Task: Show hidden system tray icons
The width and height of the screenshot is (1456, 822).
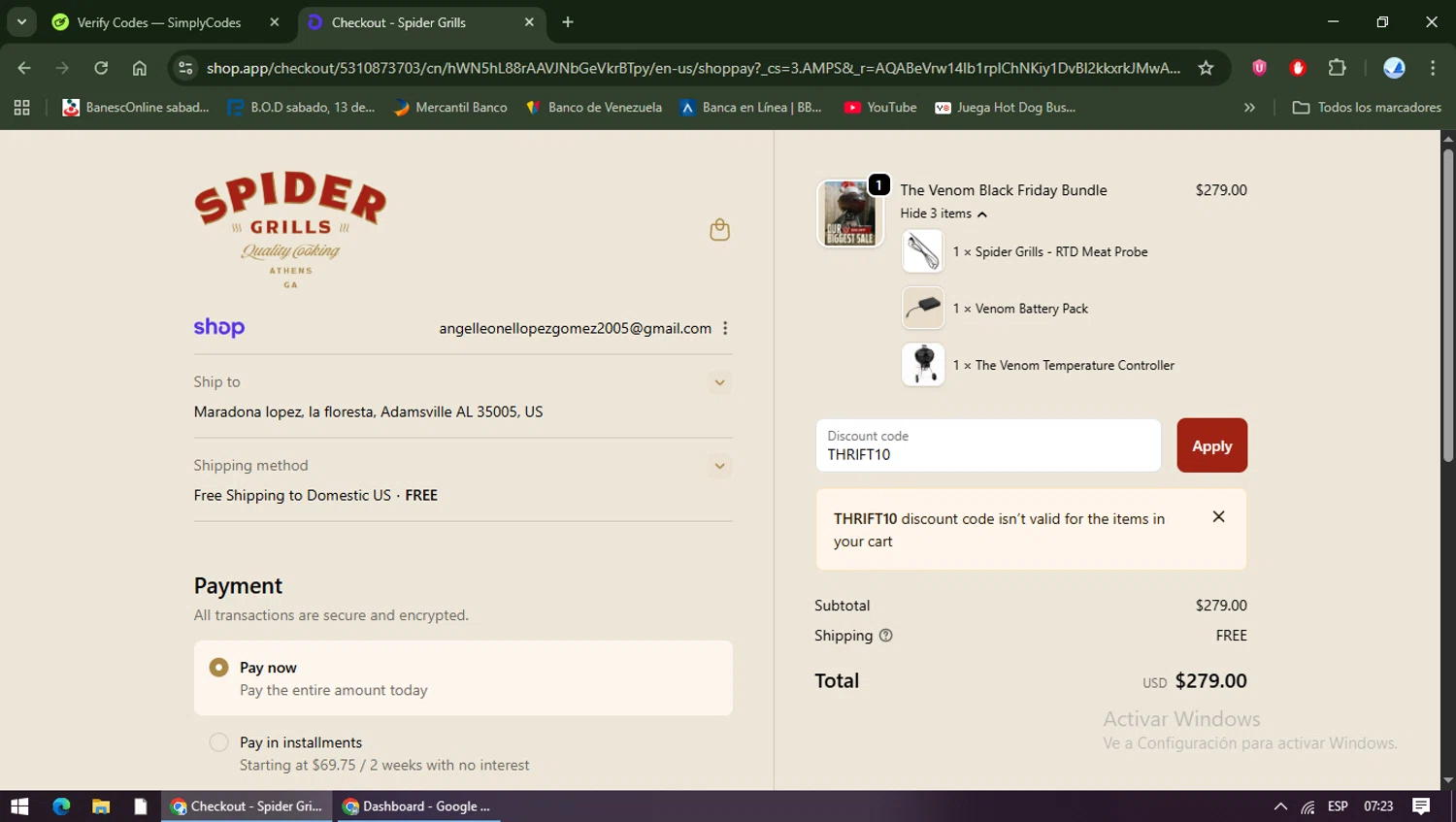Action: point(1280,806)
